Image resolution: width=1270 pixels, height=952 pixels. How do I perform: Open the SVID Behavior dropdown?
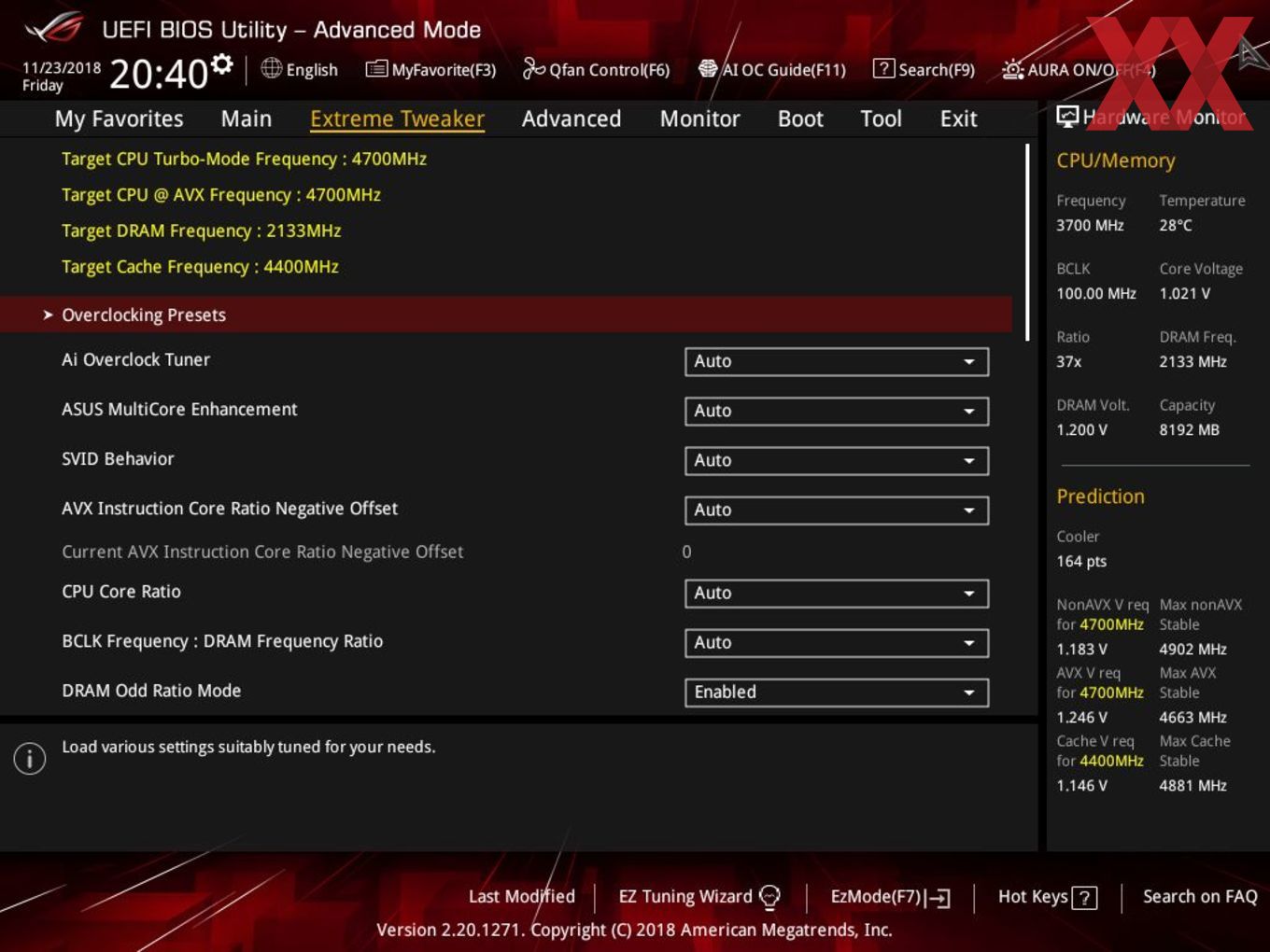coord(837,460)
